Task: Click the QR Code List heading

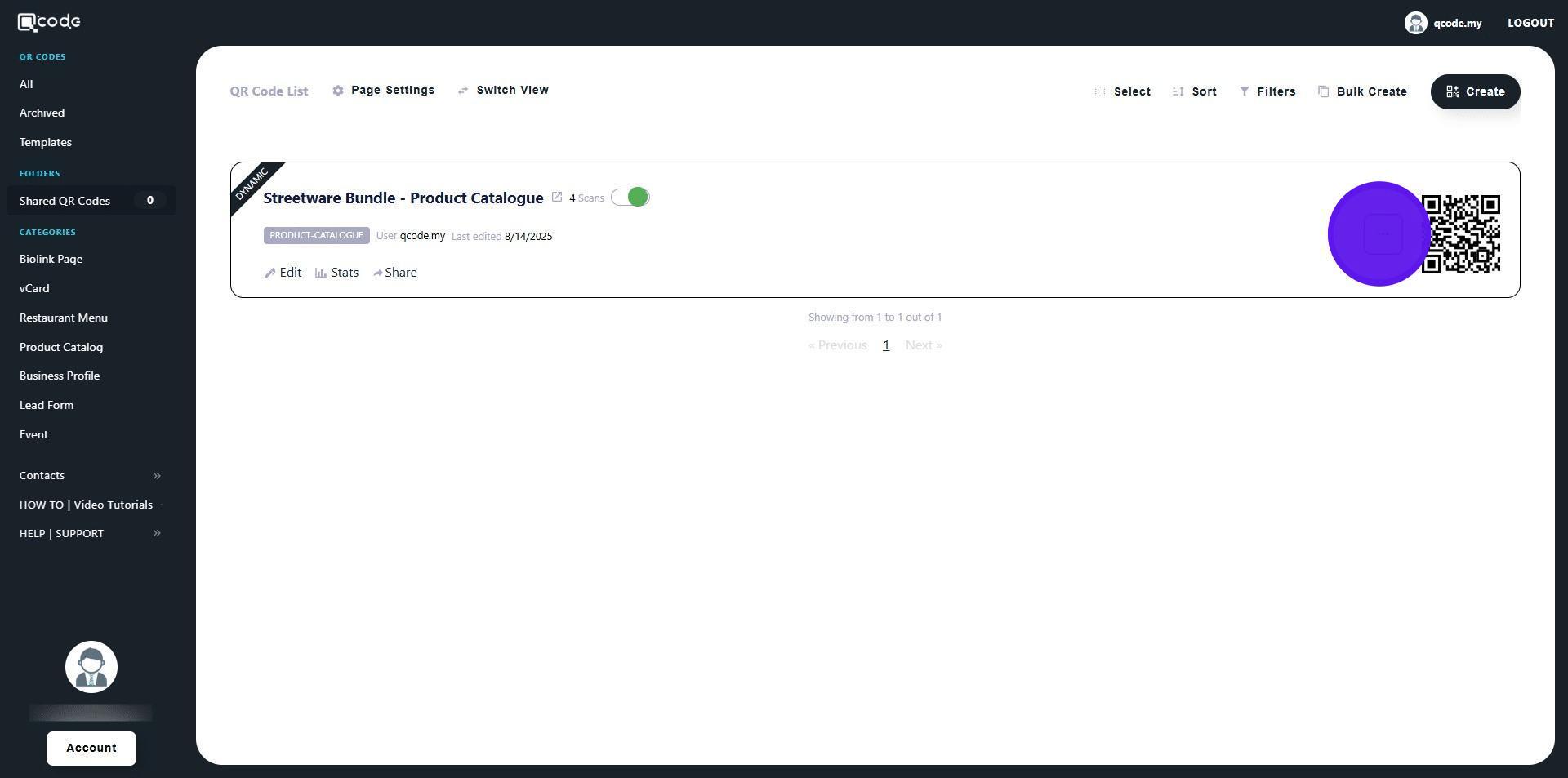Action: (x=269, y=91)
